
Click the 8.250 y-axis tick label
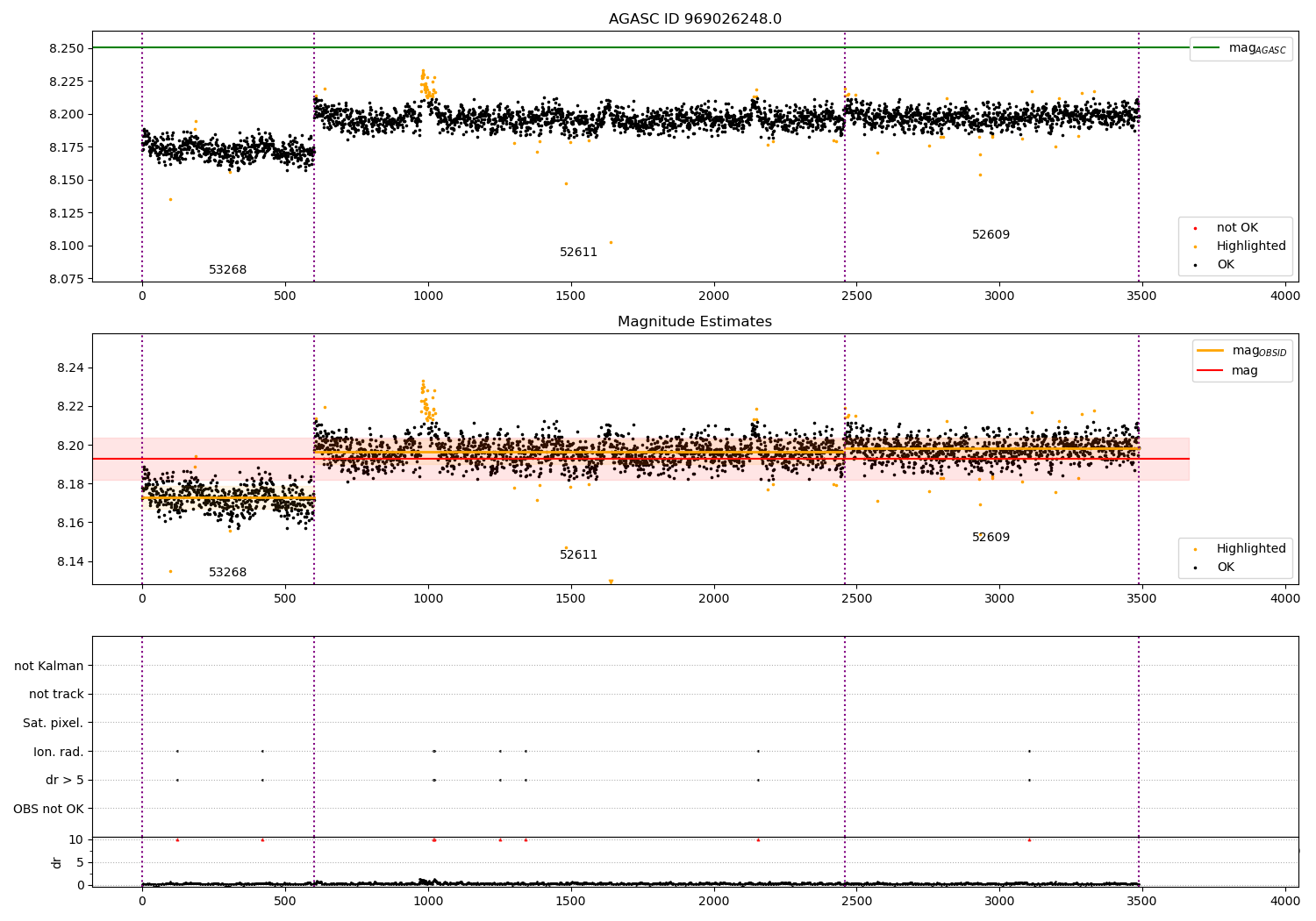pyautogui.click(x=68, y=48)
